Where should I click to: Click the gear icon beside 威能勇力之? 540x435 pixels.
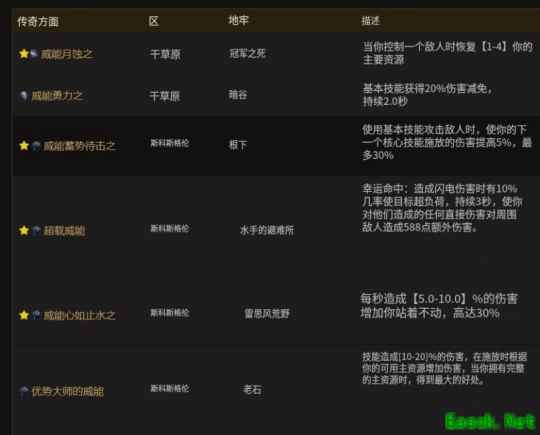pyautogui.click(x=23, y=95)
